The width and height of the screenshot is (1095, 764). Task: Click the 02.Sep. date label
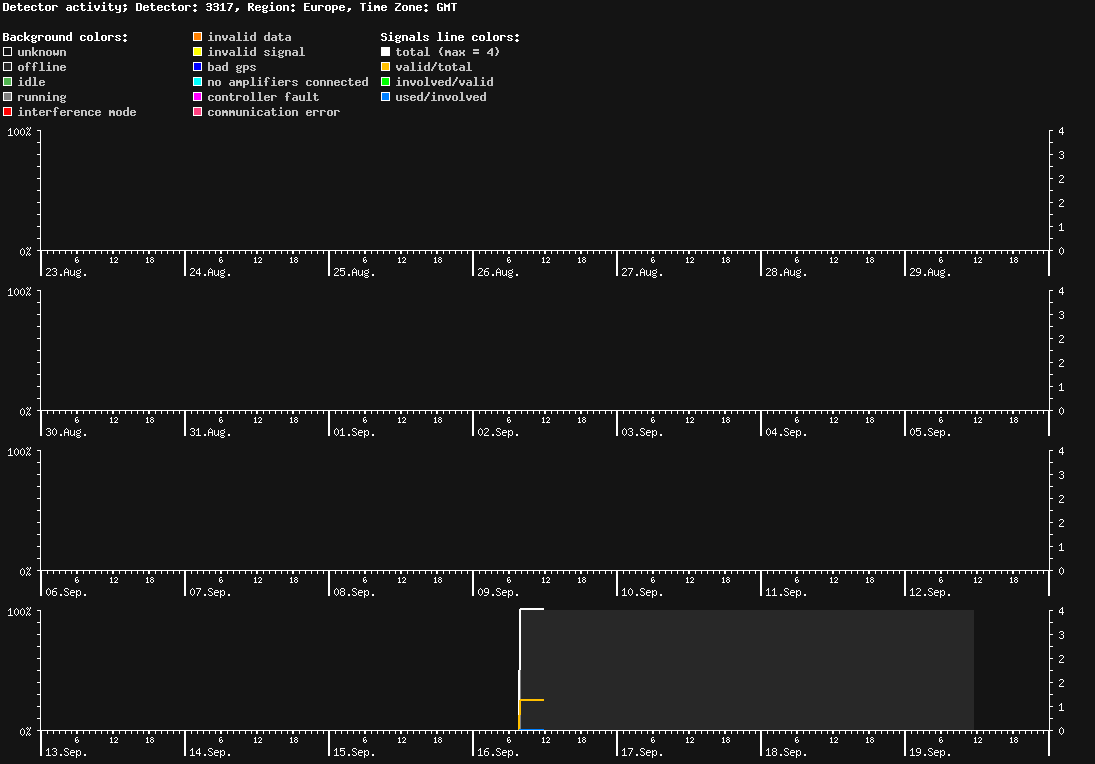click(x=498, y=432)
